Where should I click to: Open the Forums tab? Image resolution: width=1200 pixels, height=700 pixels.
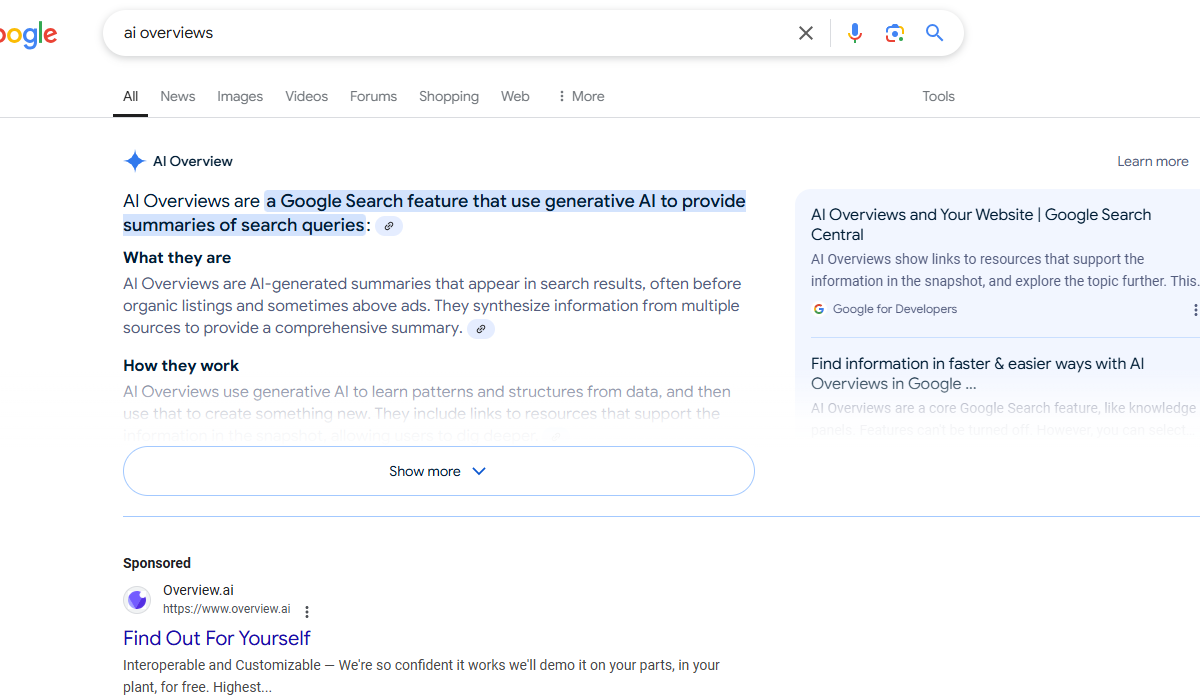click(373, 96)
